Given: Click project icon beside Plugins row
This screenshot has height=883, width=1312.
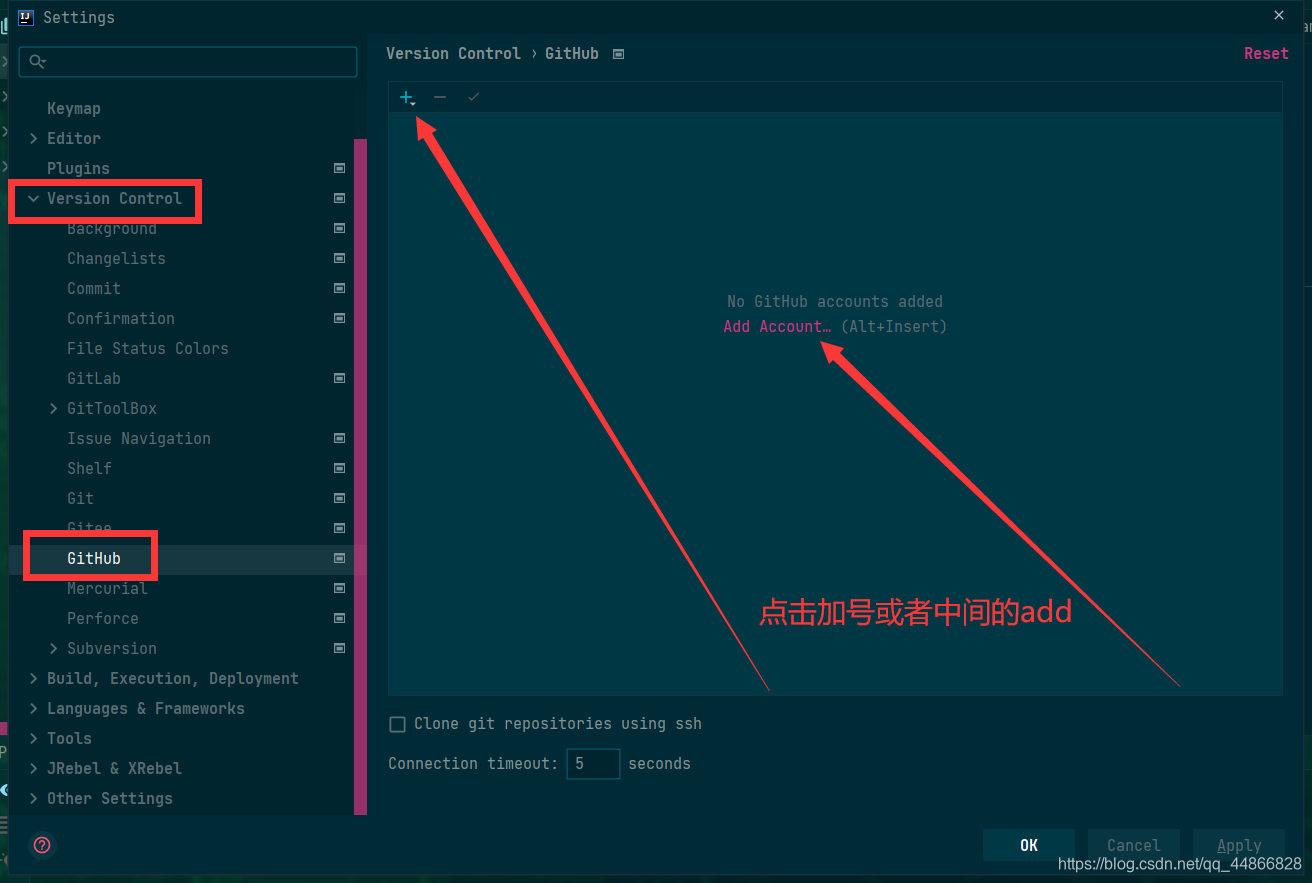Looking at the screenshot, I should tap(339, 168).
